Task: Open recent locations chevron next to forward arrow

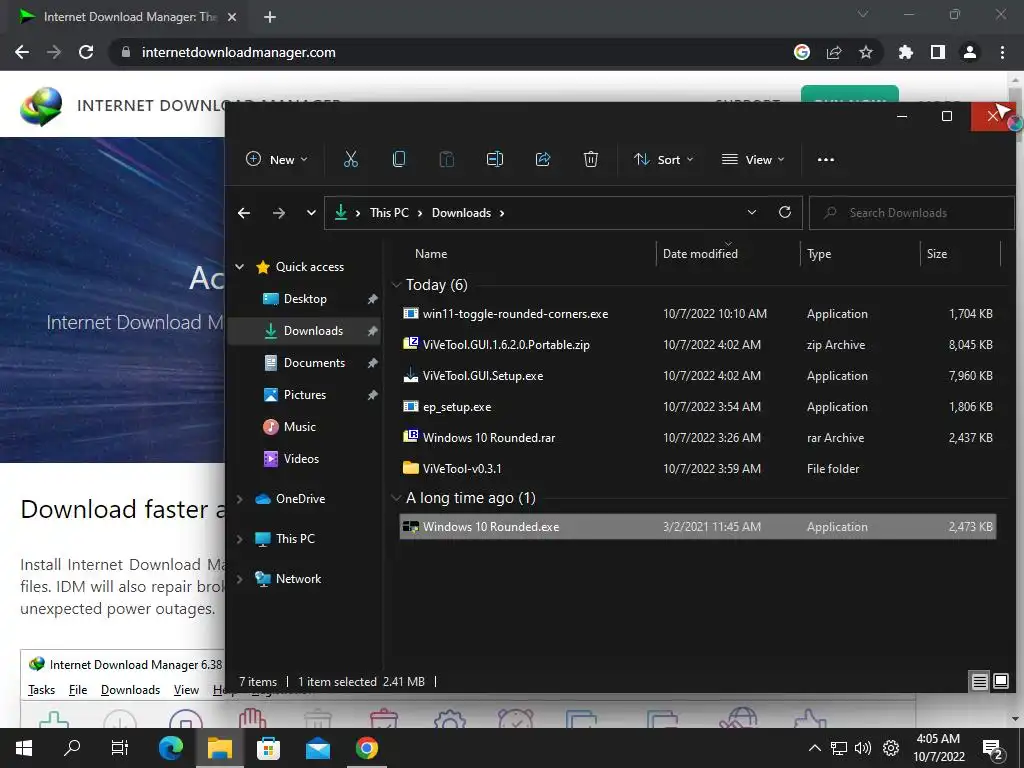Action: 312,213
